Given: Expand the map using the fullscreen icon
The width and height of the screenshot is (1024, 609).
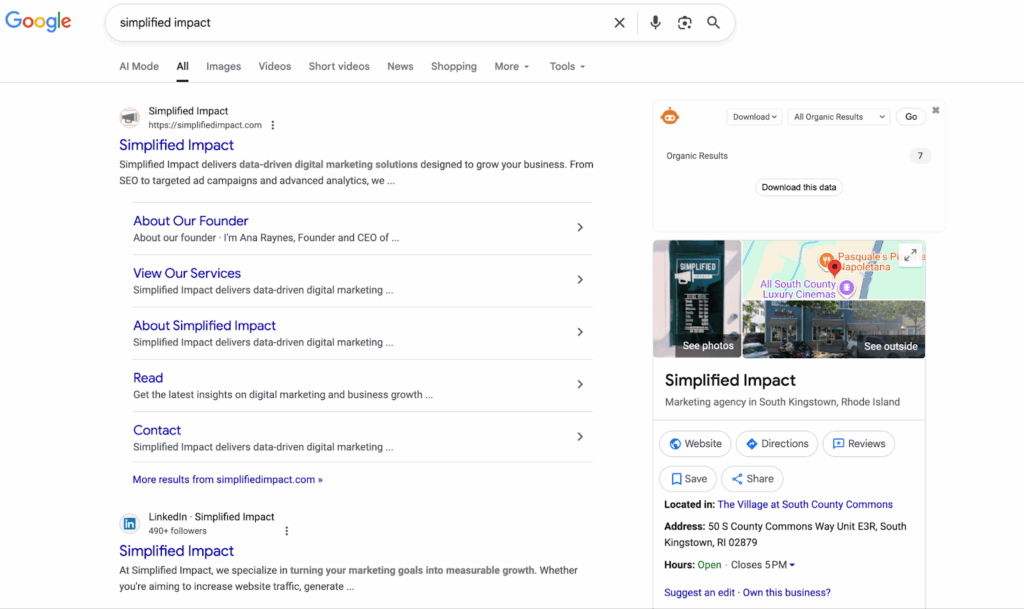Looking at the screenshot, I should pos(910,255).
